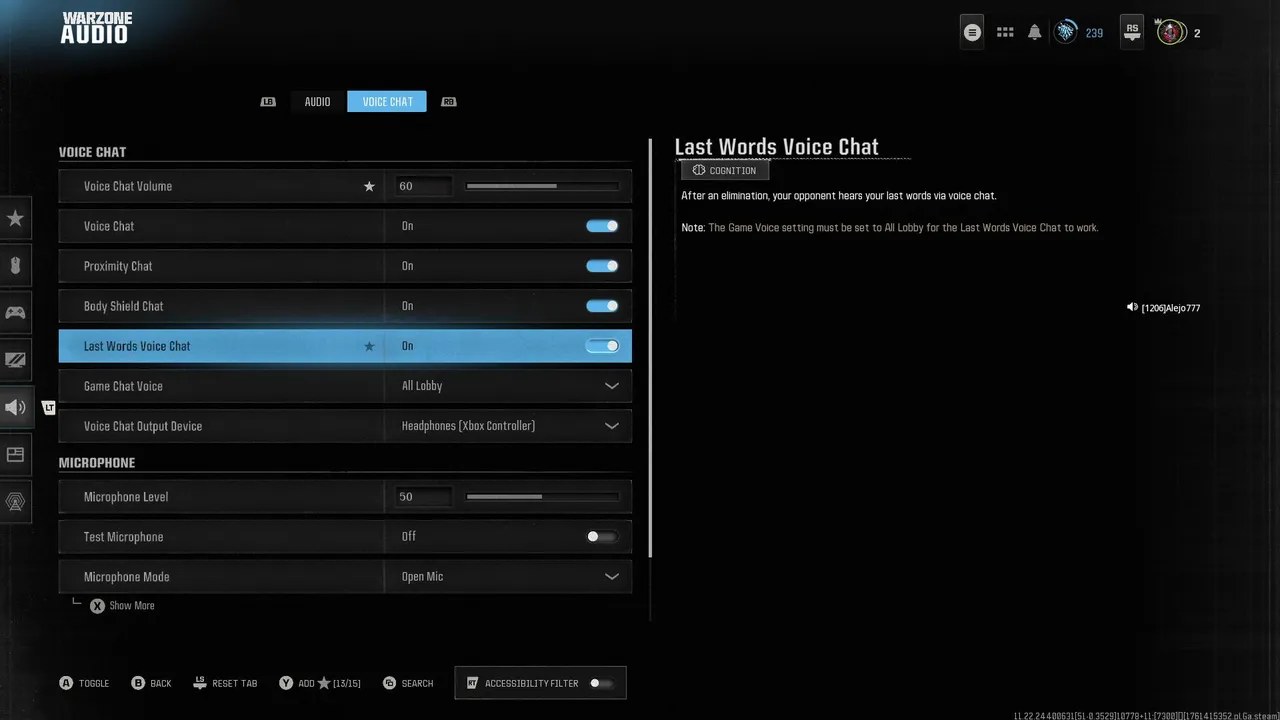Click the X button icon beside Show More
The height and width of the screenshot is (720, 1280).
point(97,606)
